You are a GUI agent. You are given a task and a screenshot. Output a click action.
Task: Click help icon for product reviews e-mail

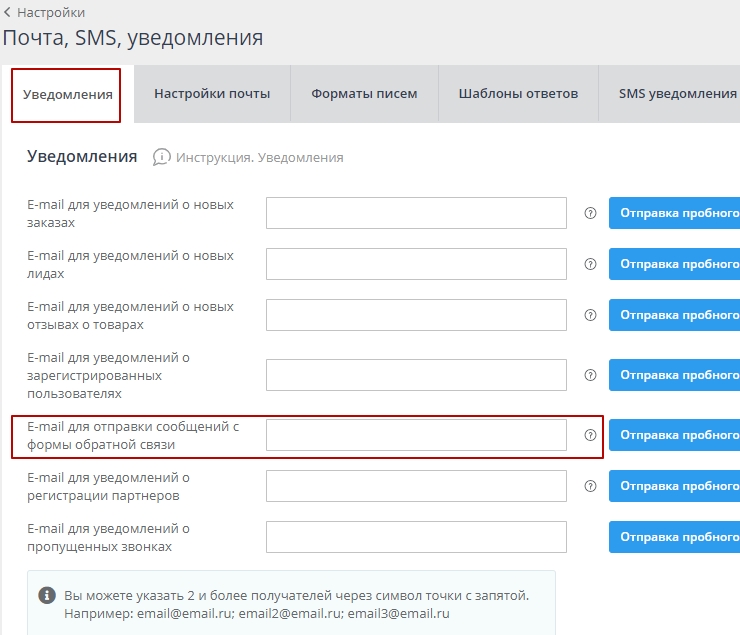coord(590,314)
